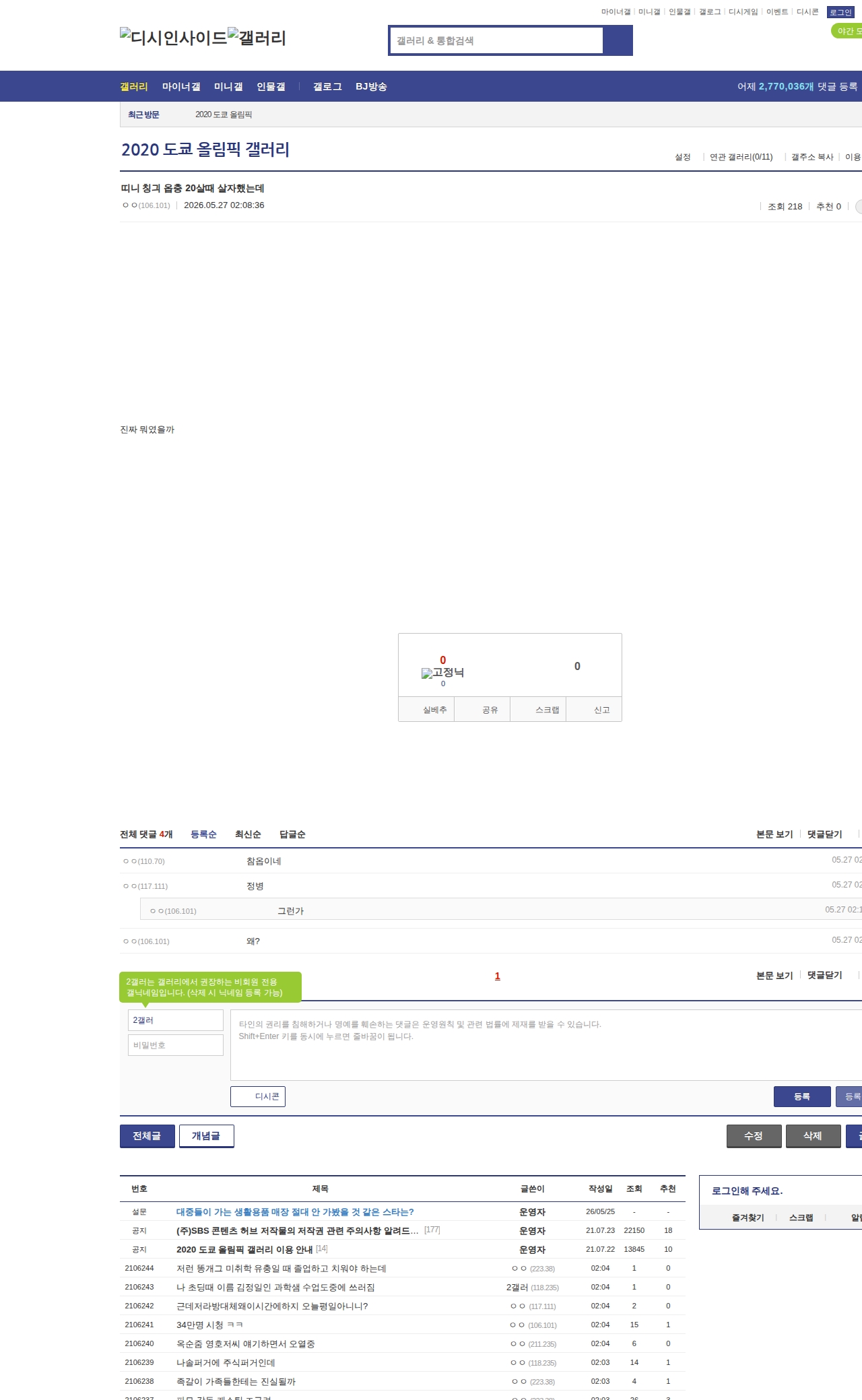Submit comment with blue 등록 button
The image size is (862, 1400).
802,1096
